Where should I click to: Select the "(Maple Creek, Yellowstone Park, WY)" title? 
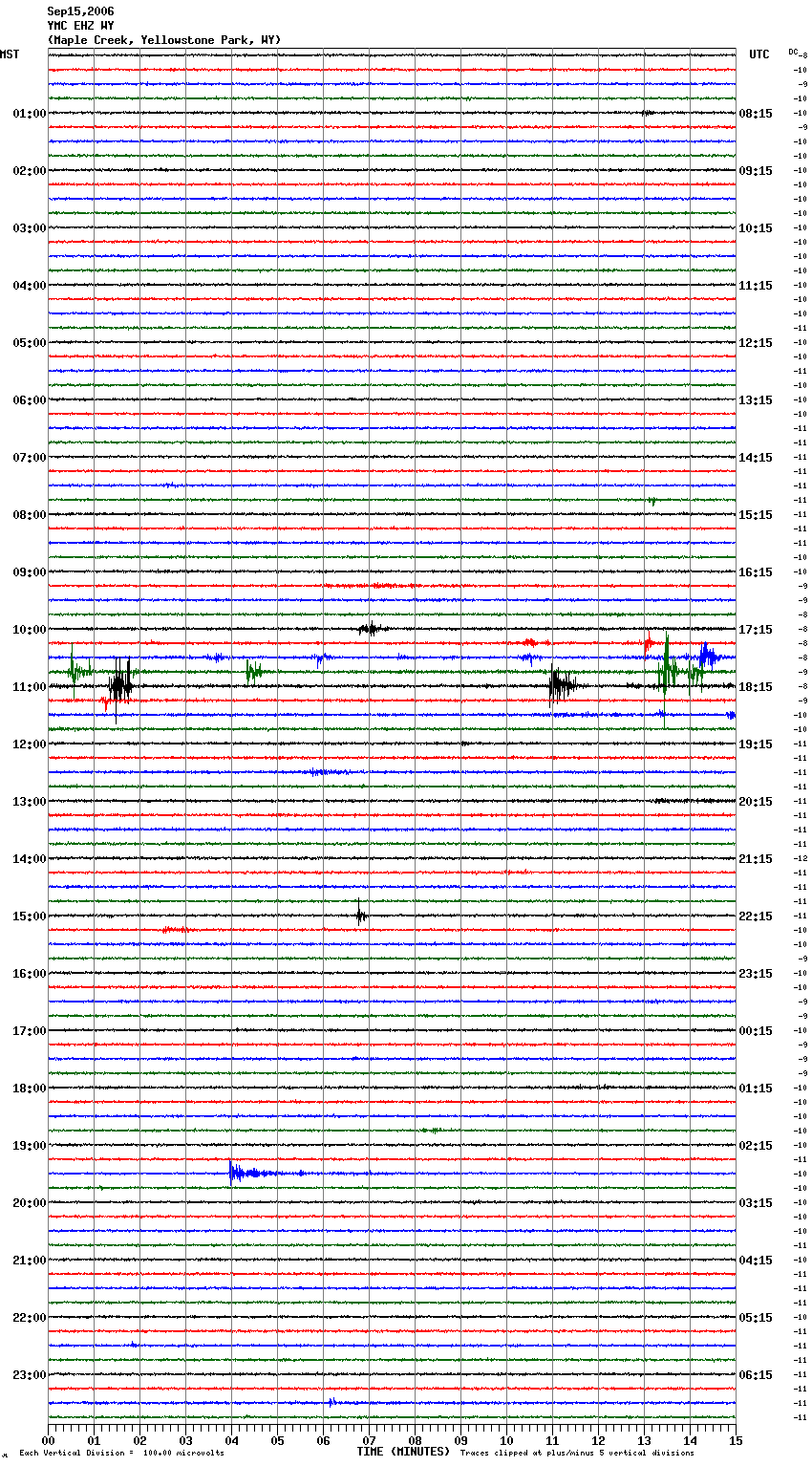(x=163, y=40)
